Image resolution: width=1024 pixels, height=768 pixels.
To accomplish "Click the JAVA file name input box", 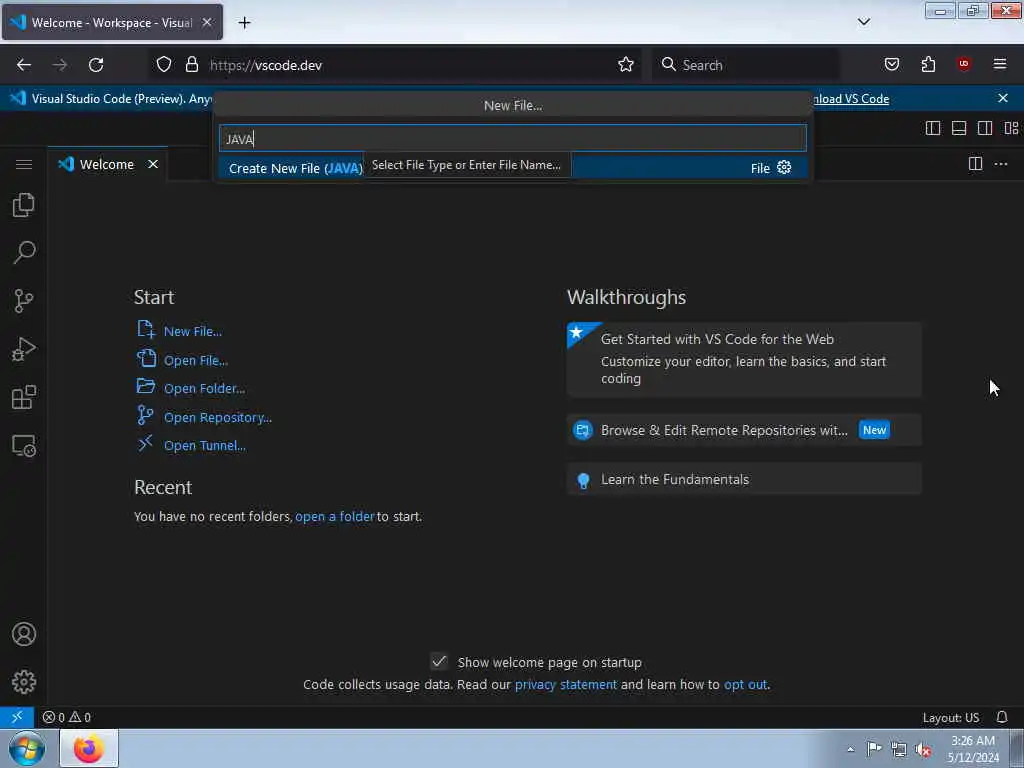I will (513, 138).
